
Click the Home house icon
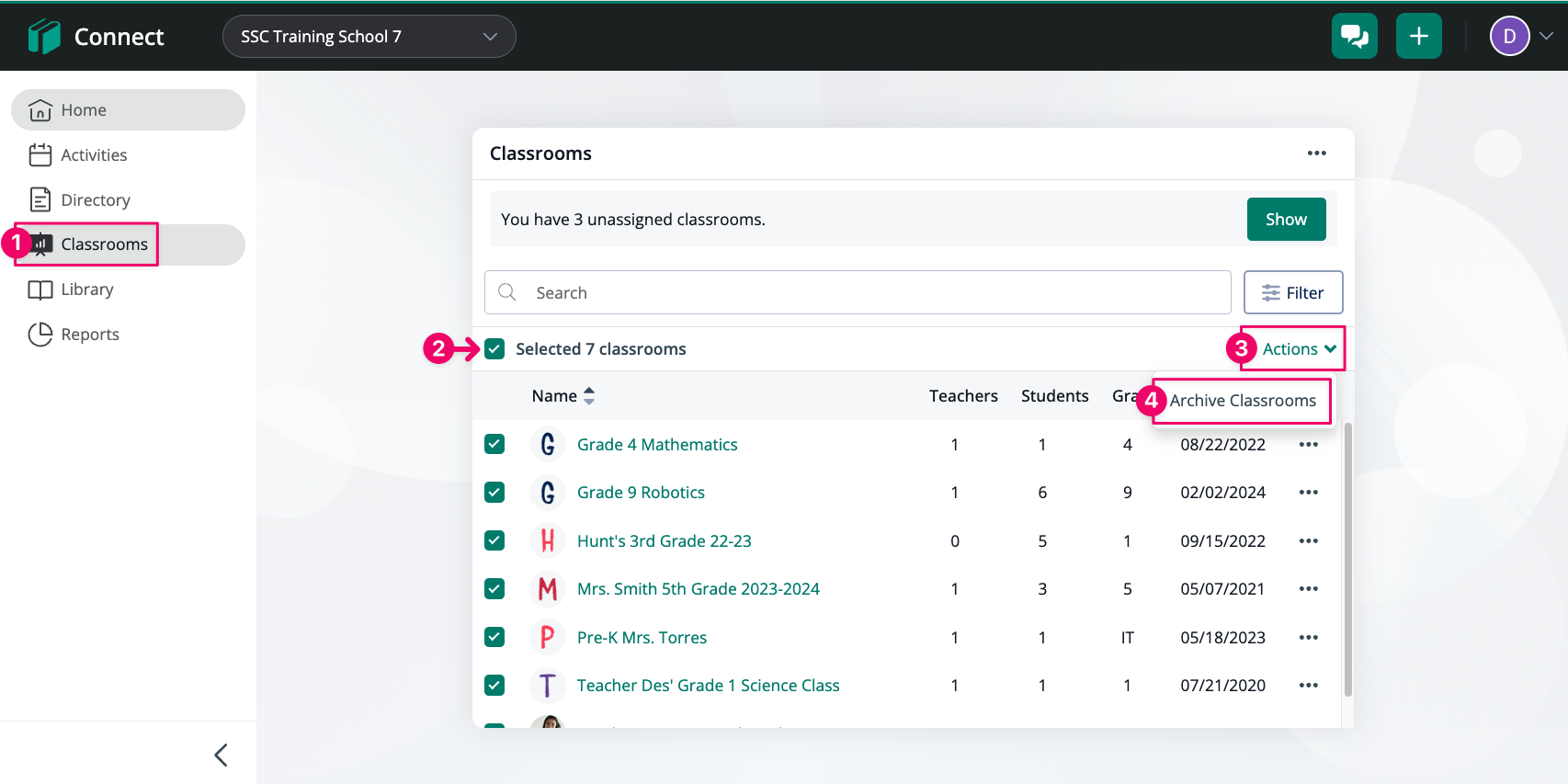[x=40, y=110]
